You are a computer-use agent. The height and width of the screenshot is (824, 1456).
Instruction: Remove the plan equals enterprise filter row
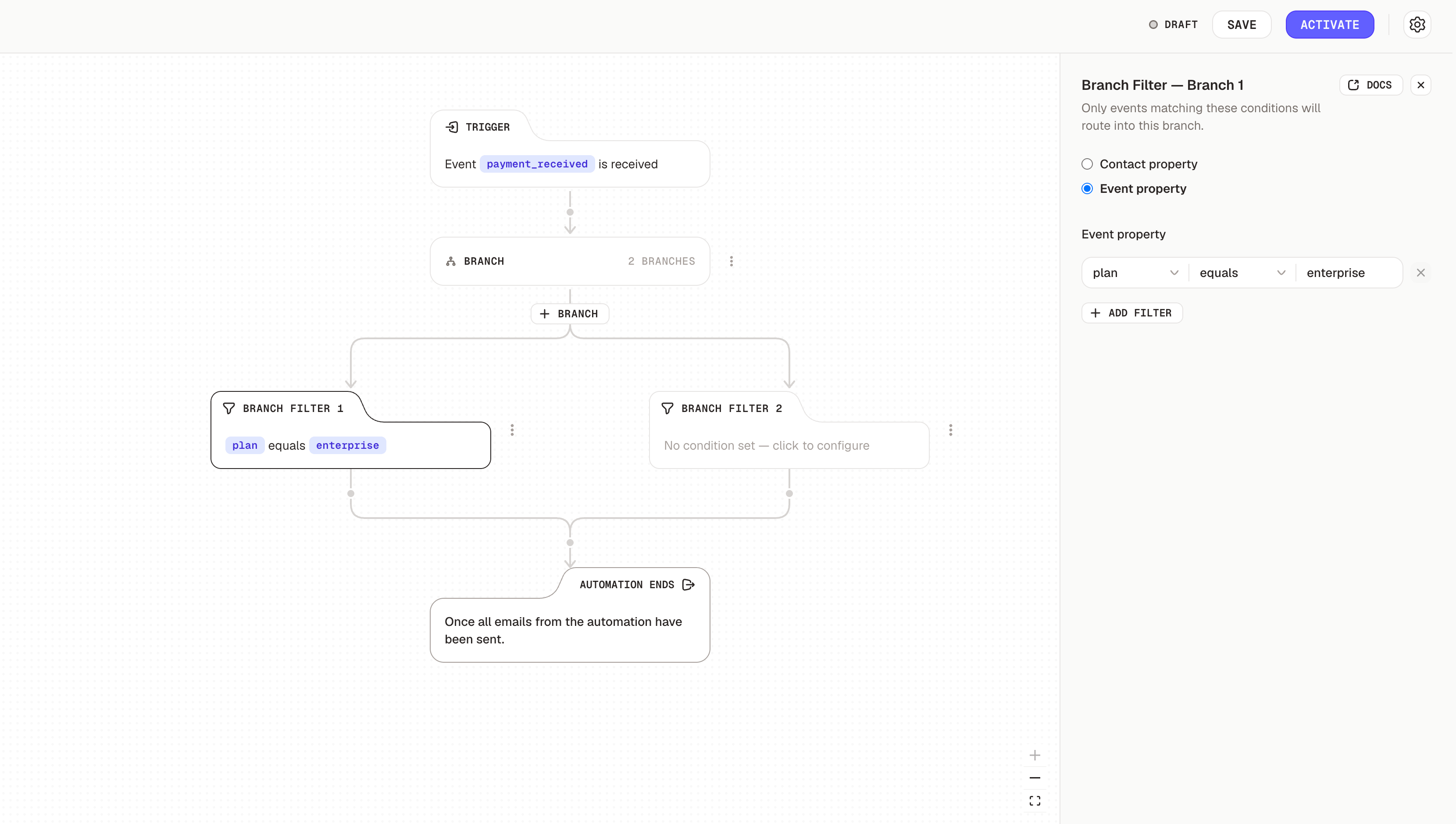pos(1420,273)
